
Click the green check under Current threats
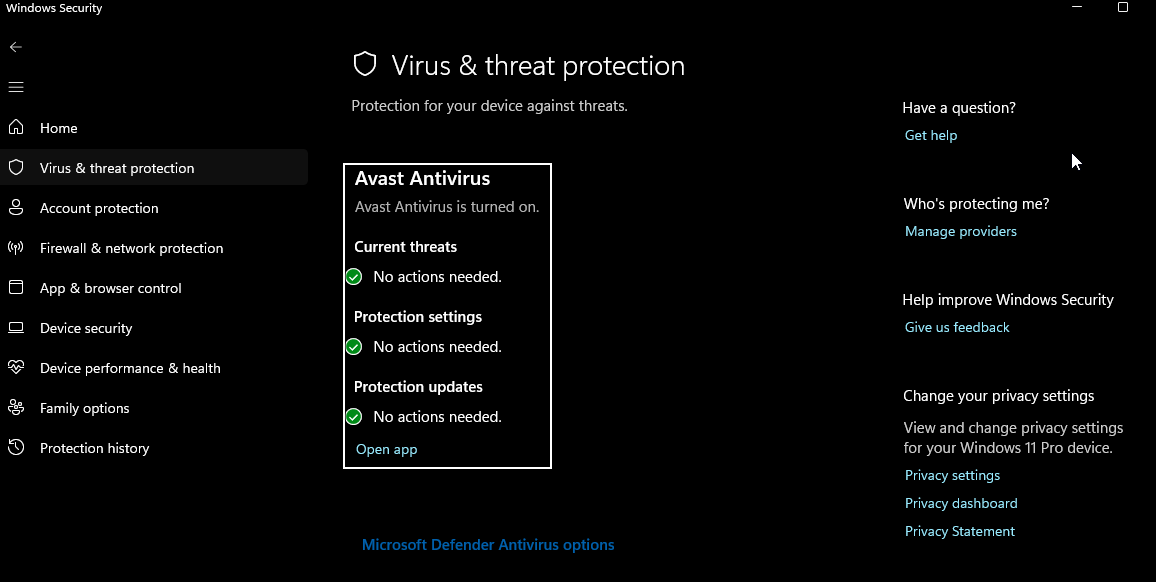click(354, 277)
